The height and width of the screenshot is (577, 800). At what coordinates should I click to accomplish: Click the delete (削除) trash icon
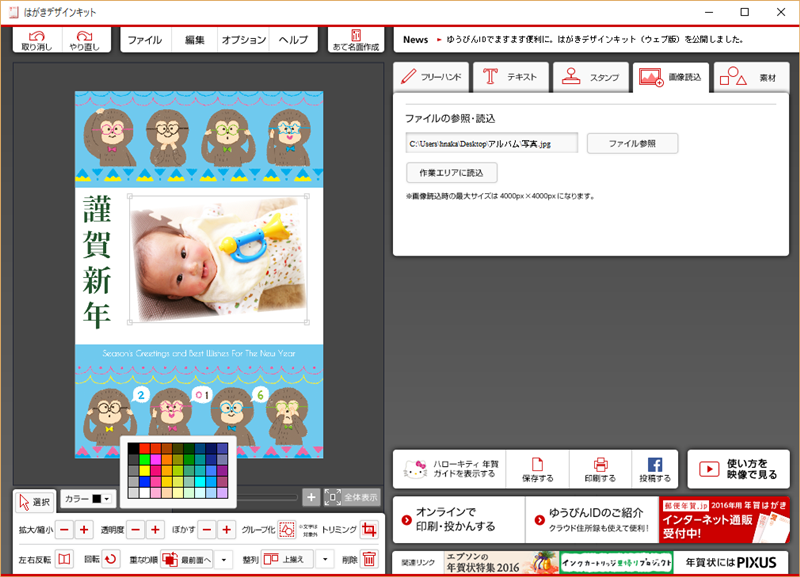[369, 559]
